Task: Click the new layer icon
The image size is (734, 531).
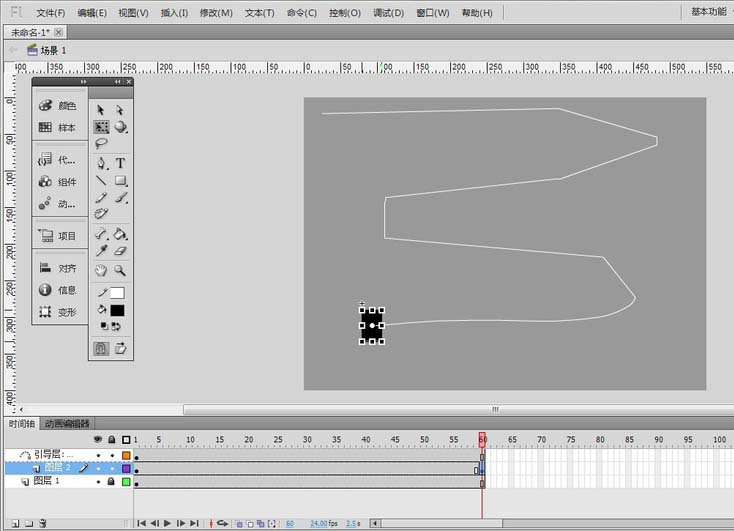Action: click(x=16, y=524)
